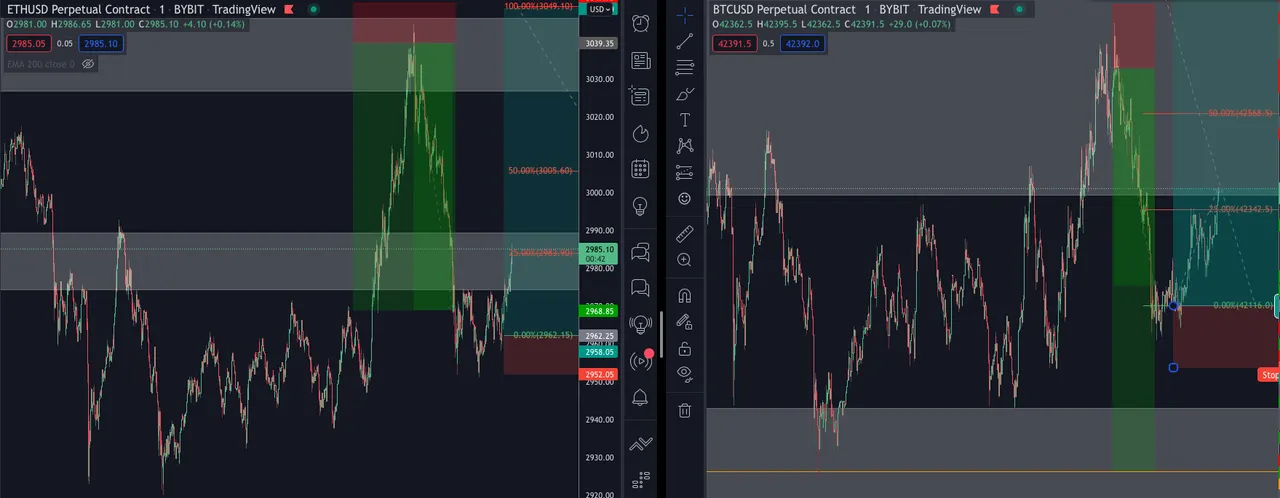The height and width of the screenshot is (498, 1280).
Task: Click the red Stop label on BTCUSD chart
Action: (x=1269, y=375)
